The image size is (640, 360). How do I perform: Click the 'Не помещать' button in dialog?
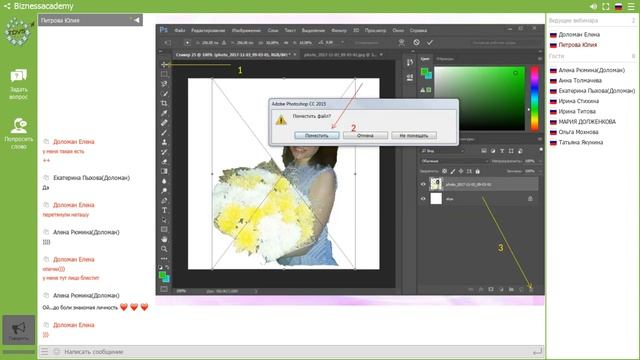pyautogui.click(x=414, y=136)
